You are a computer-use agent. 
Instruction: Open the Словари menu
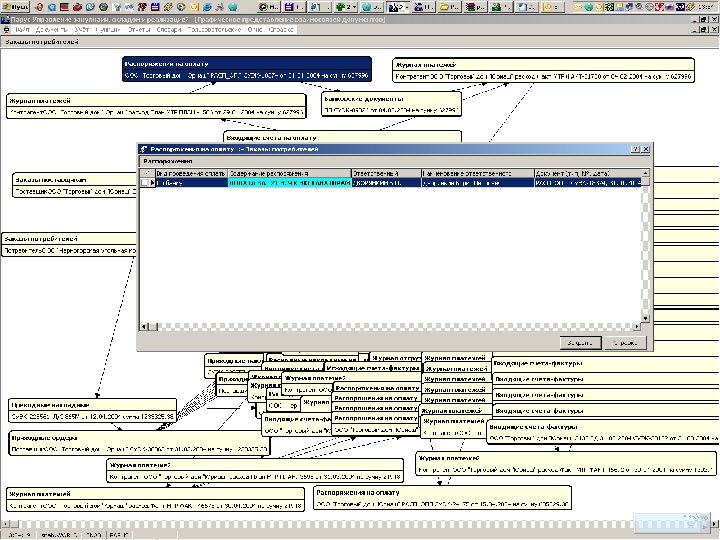(x=169, y=29)
